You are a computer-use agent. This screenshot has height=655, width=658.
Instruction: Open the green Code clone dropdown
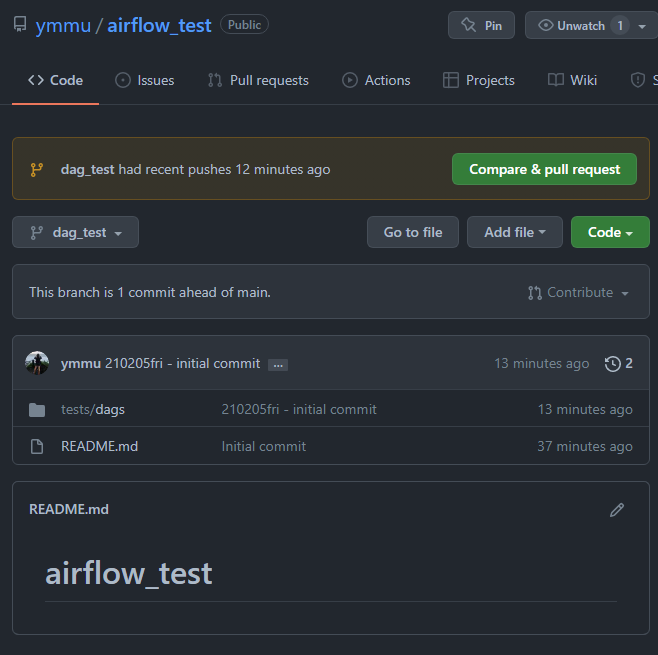coord(610,232)
